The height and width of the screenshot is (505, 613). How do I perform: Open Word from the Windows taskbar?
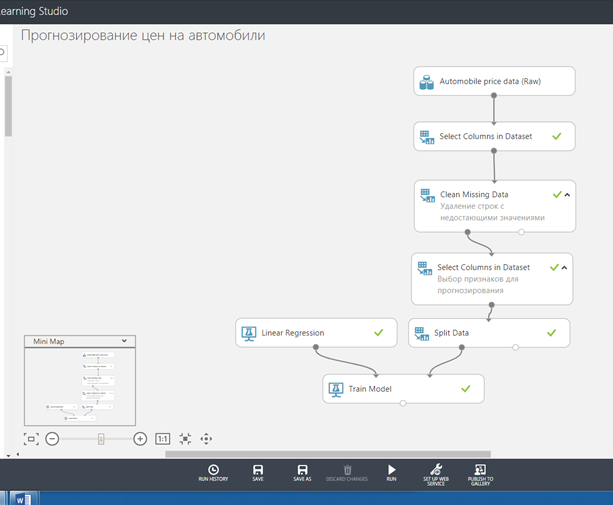coord(22,497)
